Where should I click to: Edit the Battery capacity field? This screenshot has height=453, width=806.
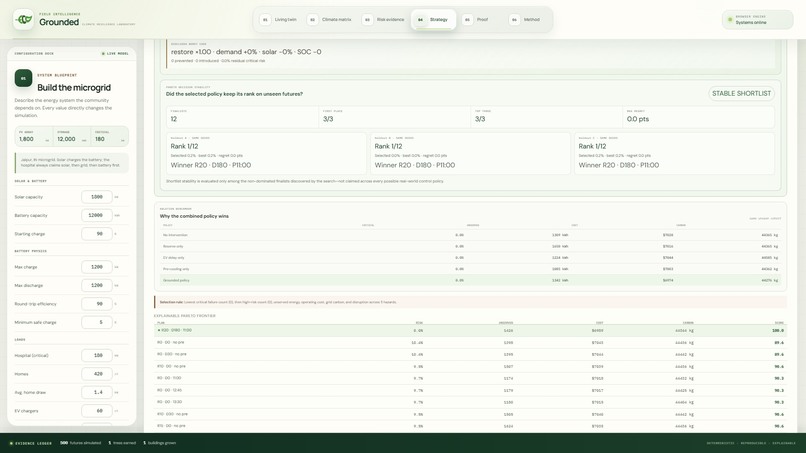point(97,215)
